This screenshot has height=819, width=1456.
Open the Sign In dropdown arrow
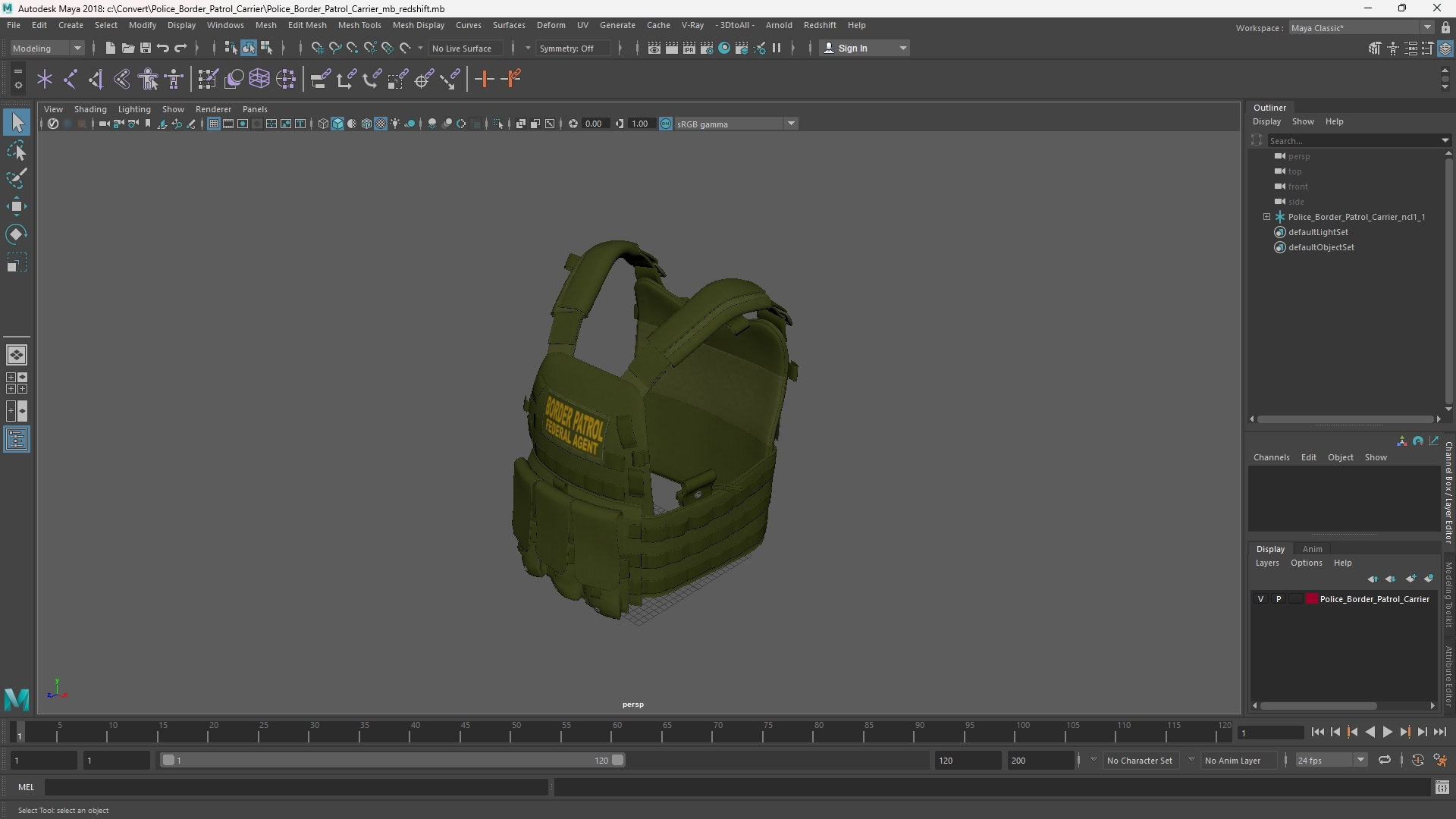tap(903, 49)
